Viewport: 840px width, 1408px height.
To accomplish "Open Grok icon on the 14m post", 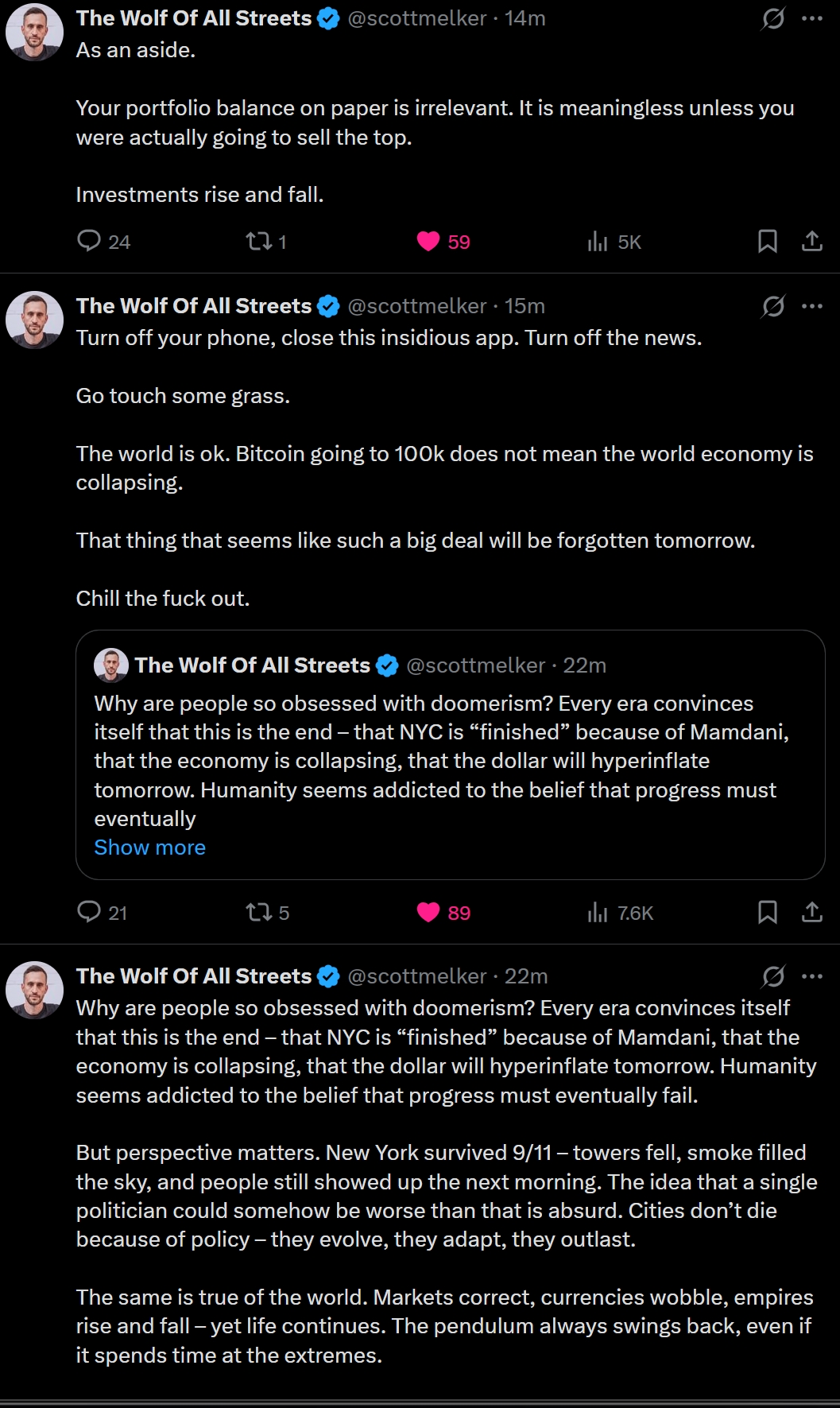I will (x=772, y=18).
